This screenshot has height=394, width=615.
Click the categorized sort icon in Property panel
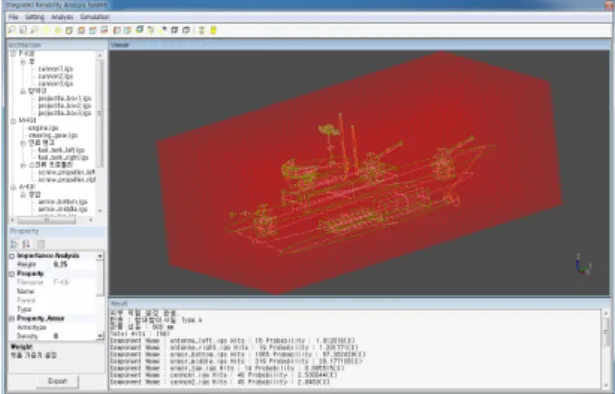[x=14, y=244]
